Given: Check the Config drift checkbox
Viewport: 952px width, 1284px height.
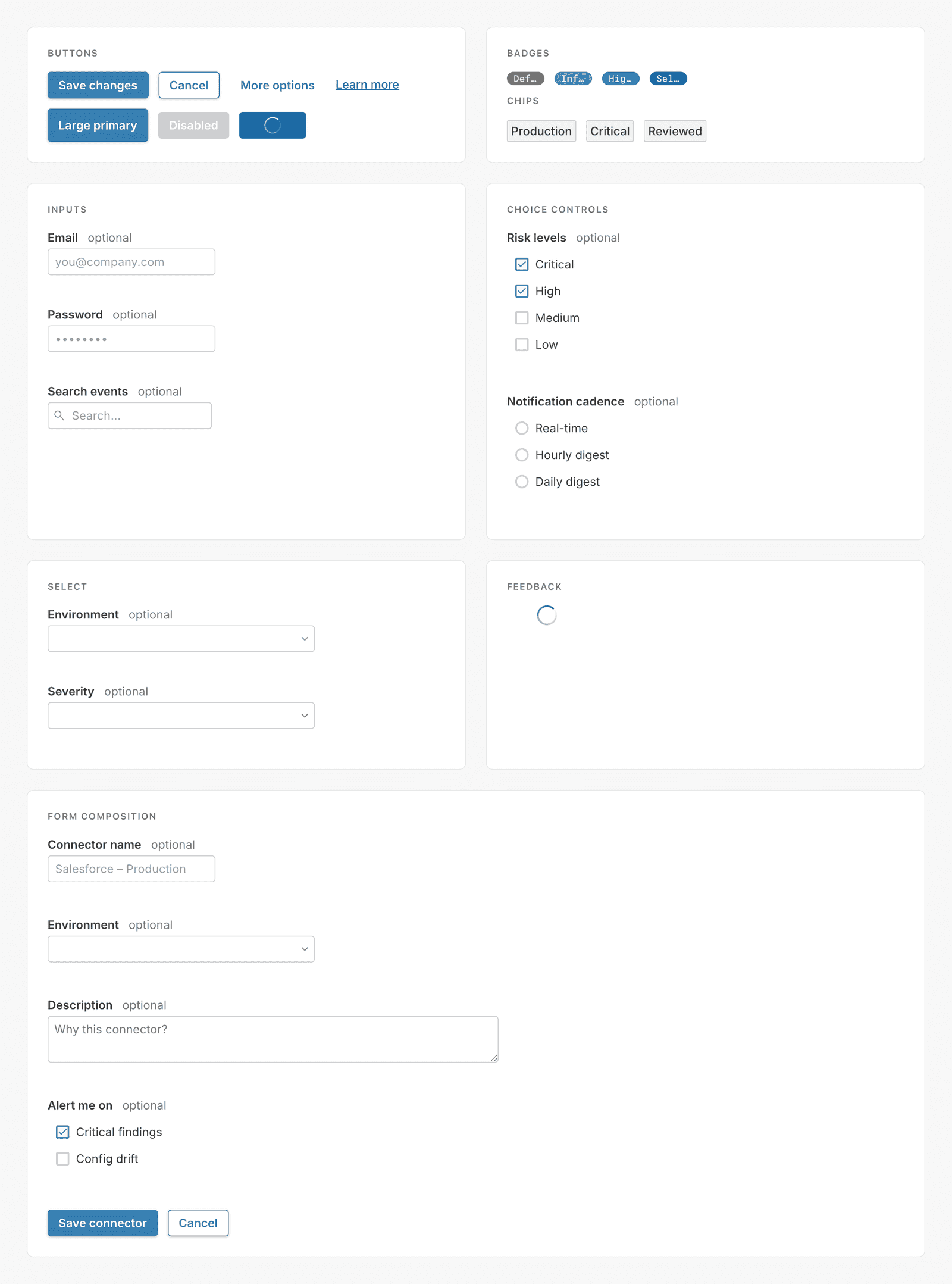Looking at the screenshot, I should (x=62, y=1159).
